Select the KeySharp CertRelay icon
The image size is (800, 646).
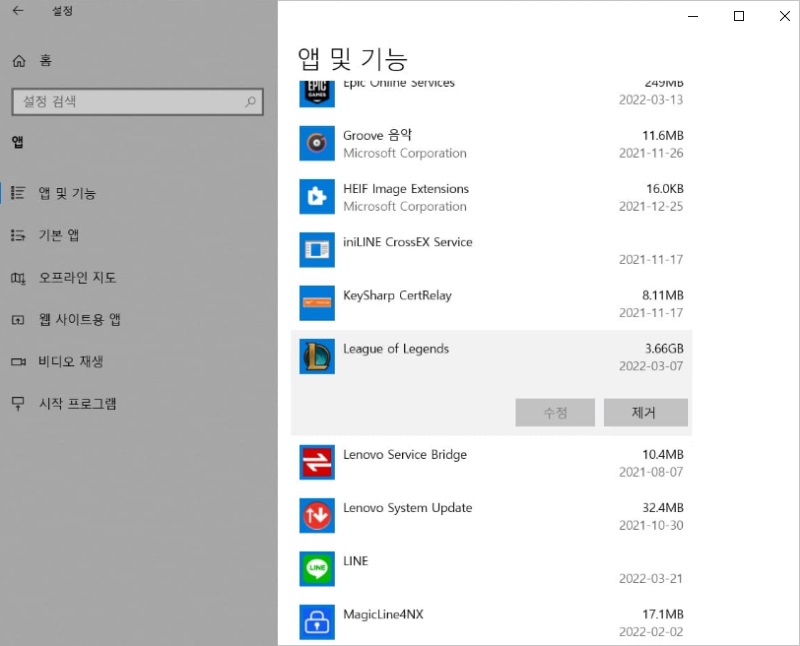click(x=317, y=303)
